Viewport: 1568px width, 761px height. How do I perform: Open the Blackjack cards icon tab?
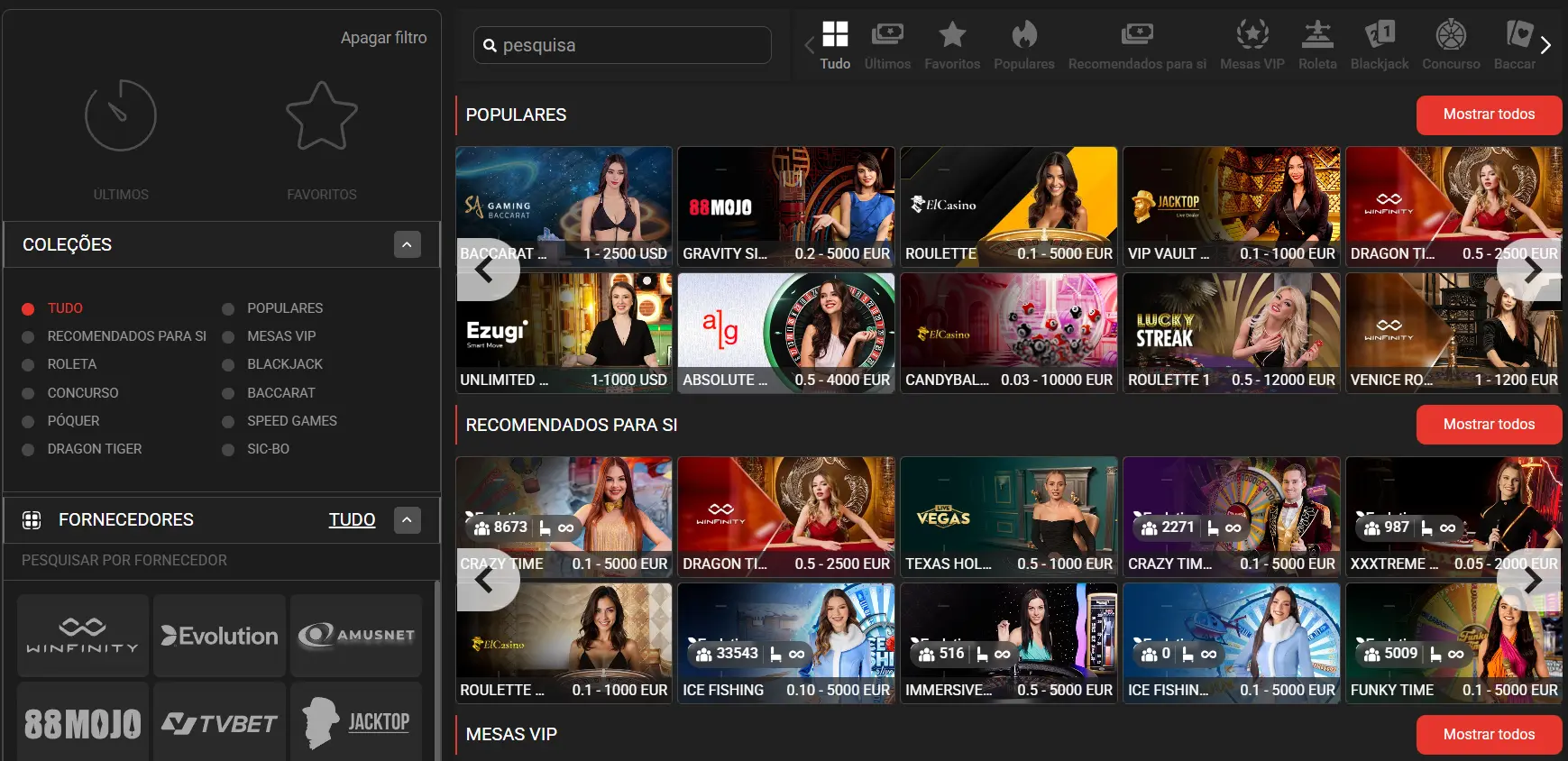point(1380,46)
